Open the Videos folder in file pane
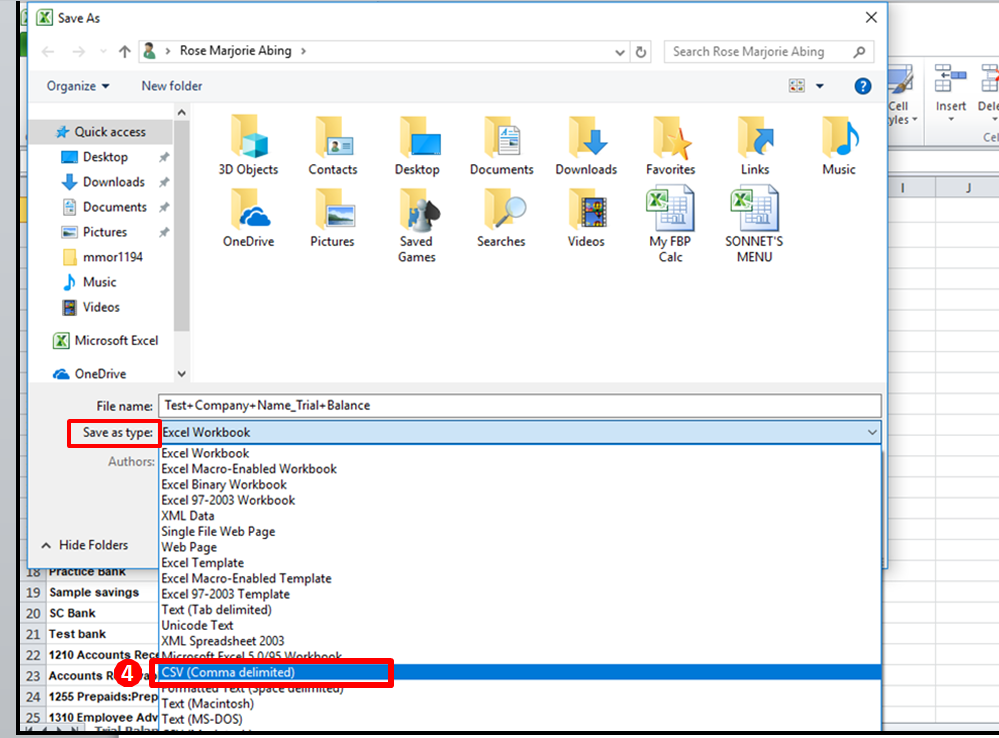Screen dimensions: 999x738 (x=586, y=217)
